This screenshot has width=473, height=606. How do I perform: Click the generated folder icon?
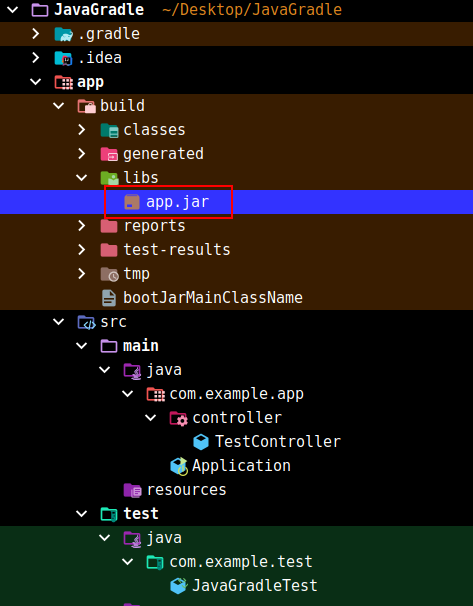pyautogui.click(x=109, y=154)
